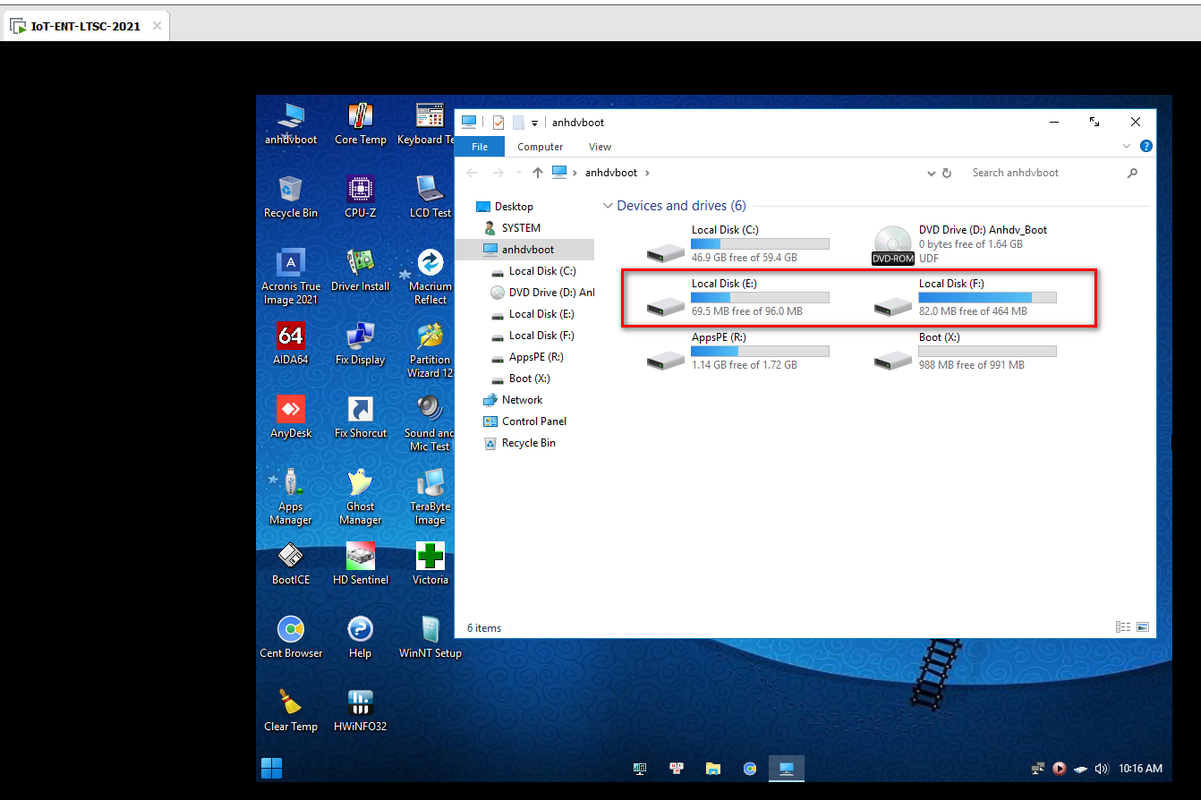Viewport: 1201px width, 800px height.
Task: Click the volume speaker icon in tray
Action: [x=1101, y=769]
